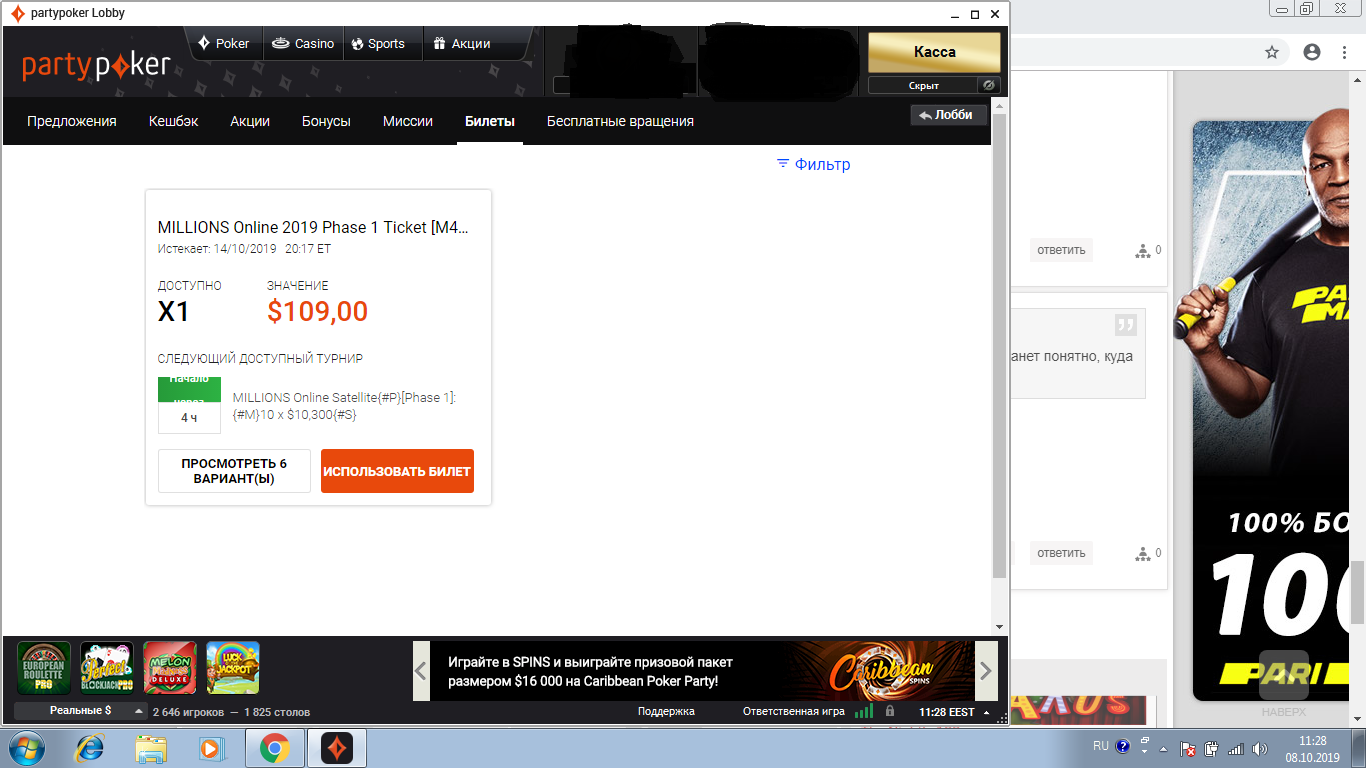Click network signal tray icon
This screenshot has height=768, width=1366.
tap(1236, 749)
